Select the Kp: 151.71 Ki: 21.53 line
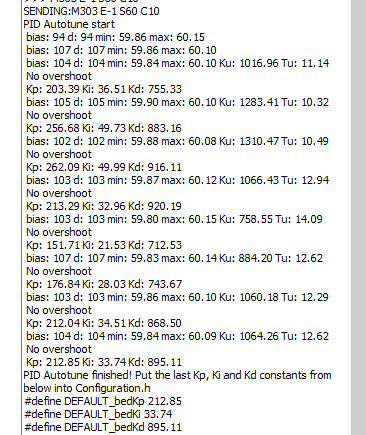 point(104,245)
